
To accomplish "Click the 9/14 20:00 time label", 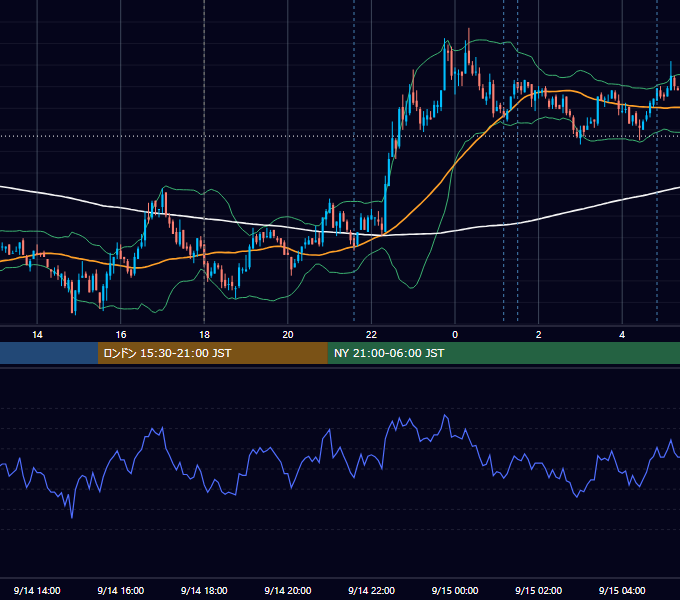I will 288,590.
